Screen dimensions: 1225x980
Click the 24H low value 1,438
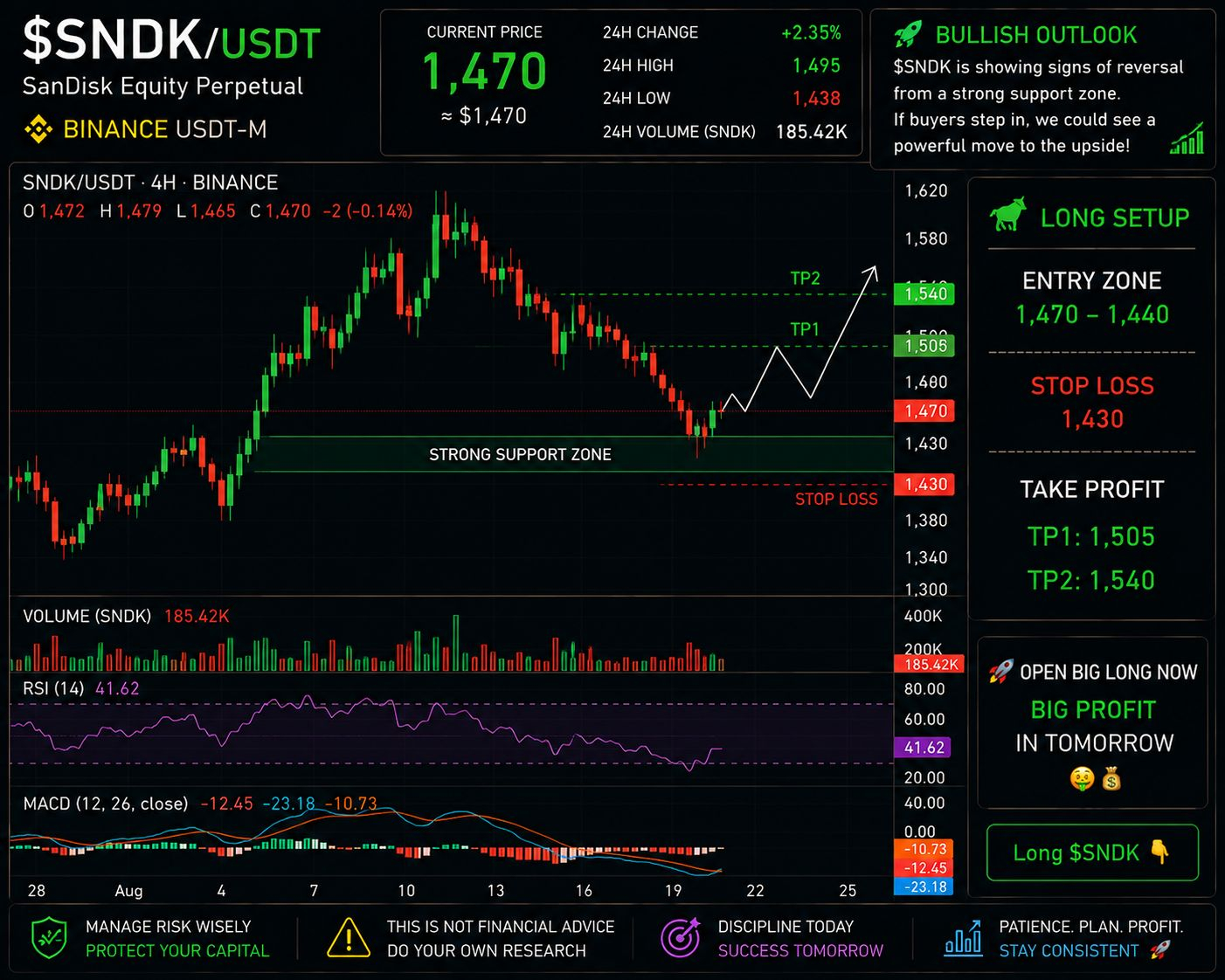point(816,99)
